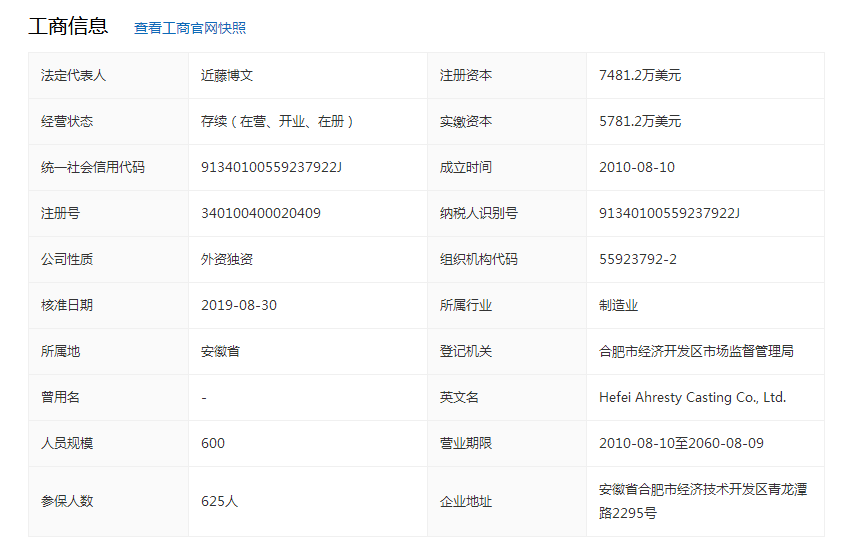Click registration number 340100400020409

[x=260, y=213]
